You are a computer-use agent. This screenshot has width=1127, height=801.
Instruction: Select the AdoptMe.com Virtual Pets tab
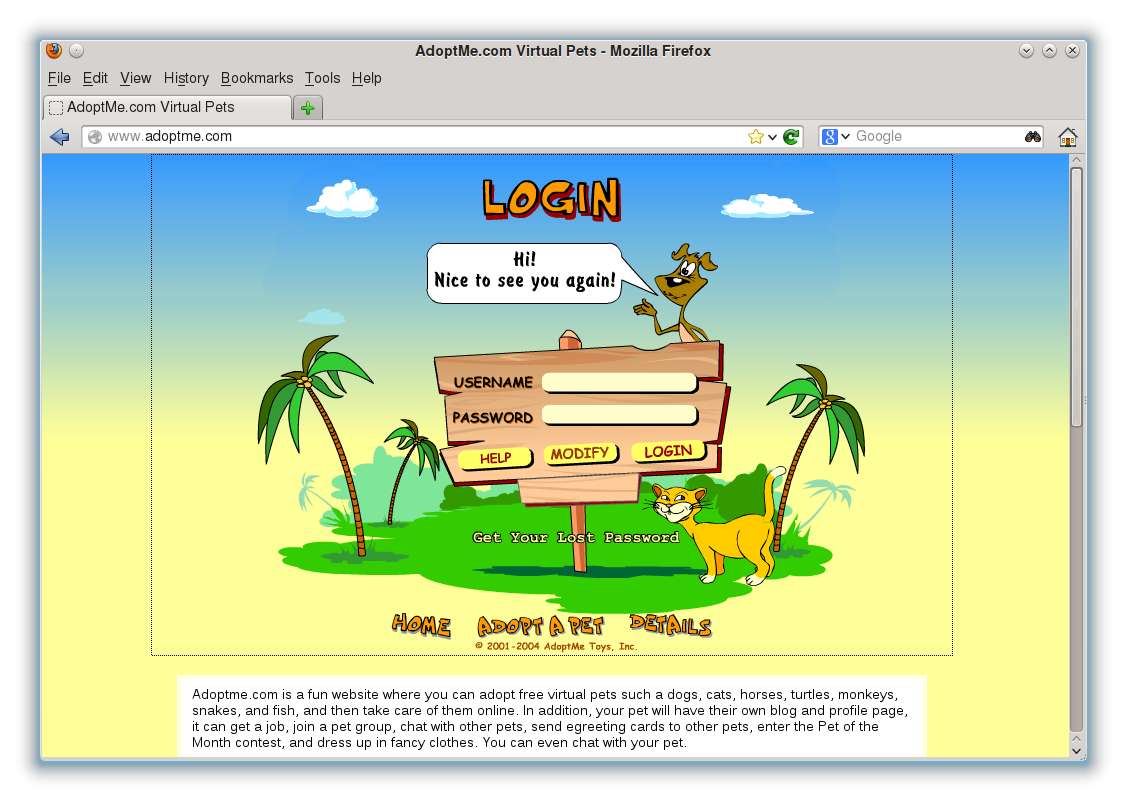pos(167,107)
